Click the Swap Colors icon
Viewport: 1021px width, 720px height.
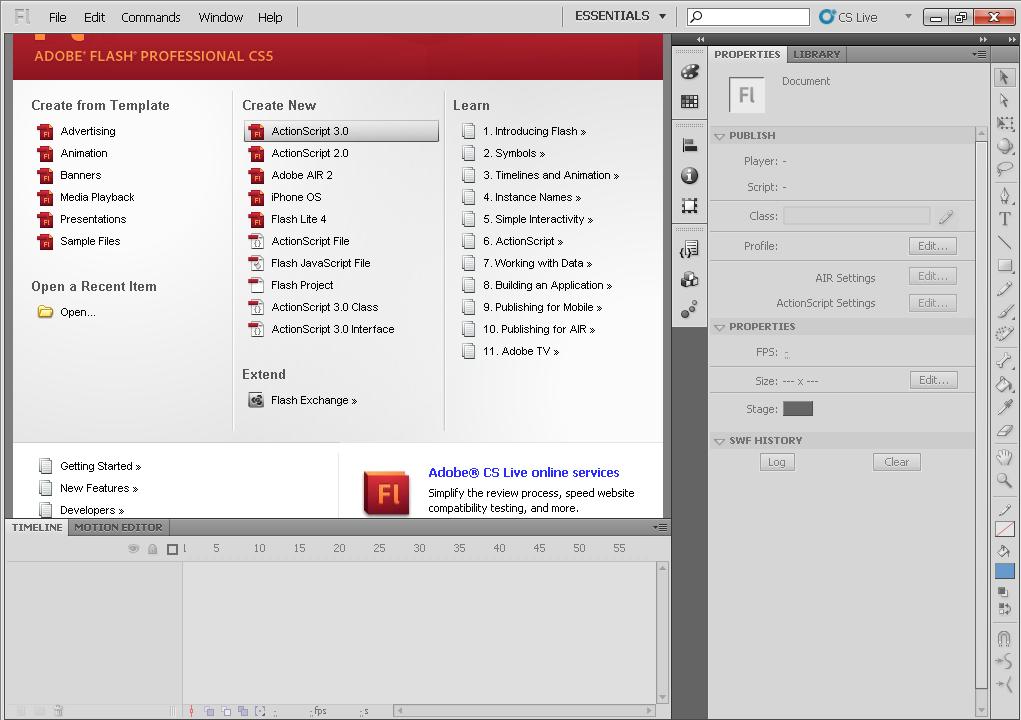click(1003, 609)
